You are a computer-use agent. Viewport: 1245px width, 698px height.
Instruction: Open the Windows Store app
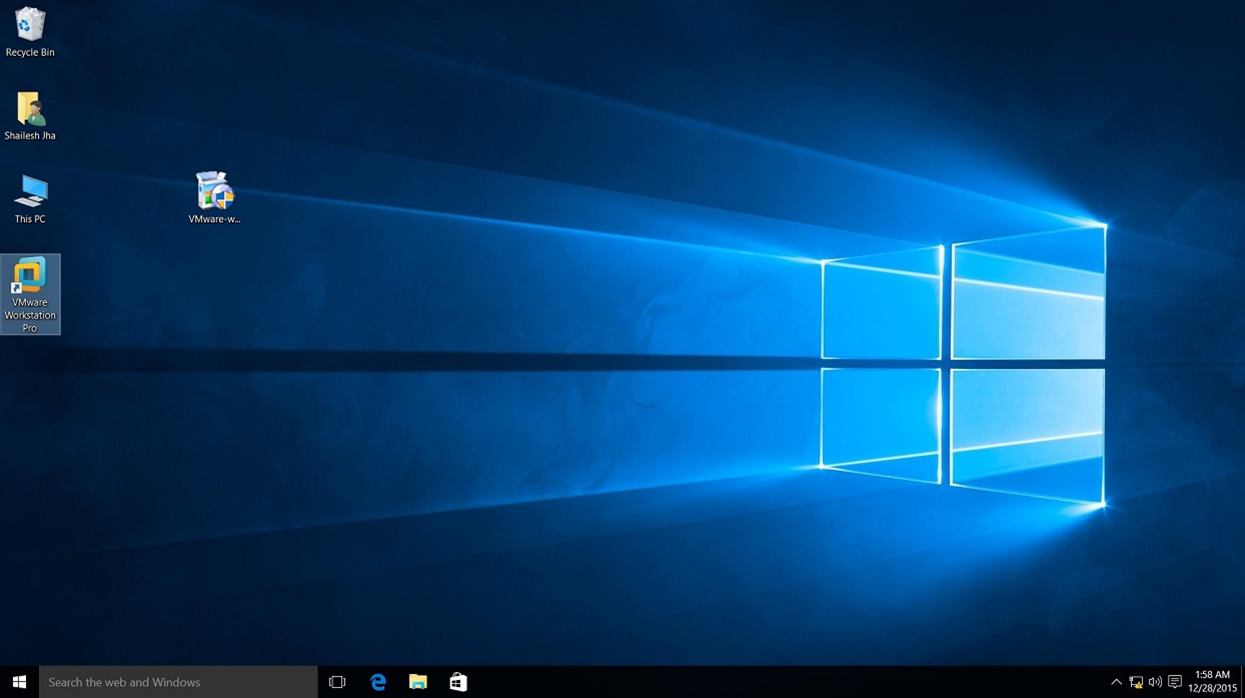458,681
